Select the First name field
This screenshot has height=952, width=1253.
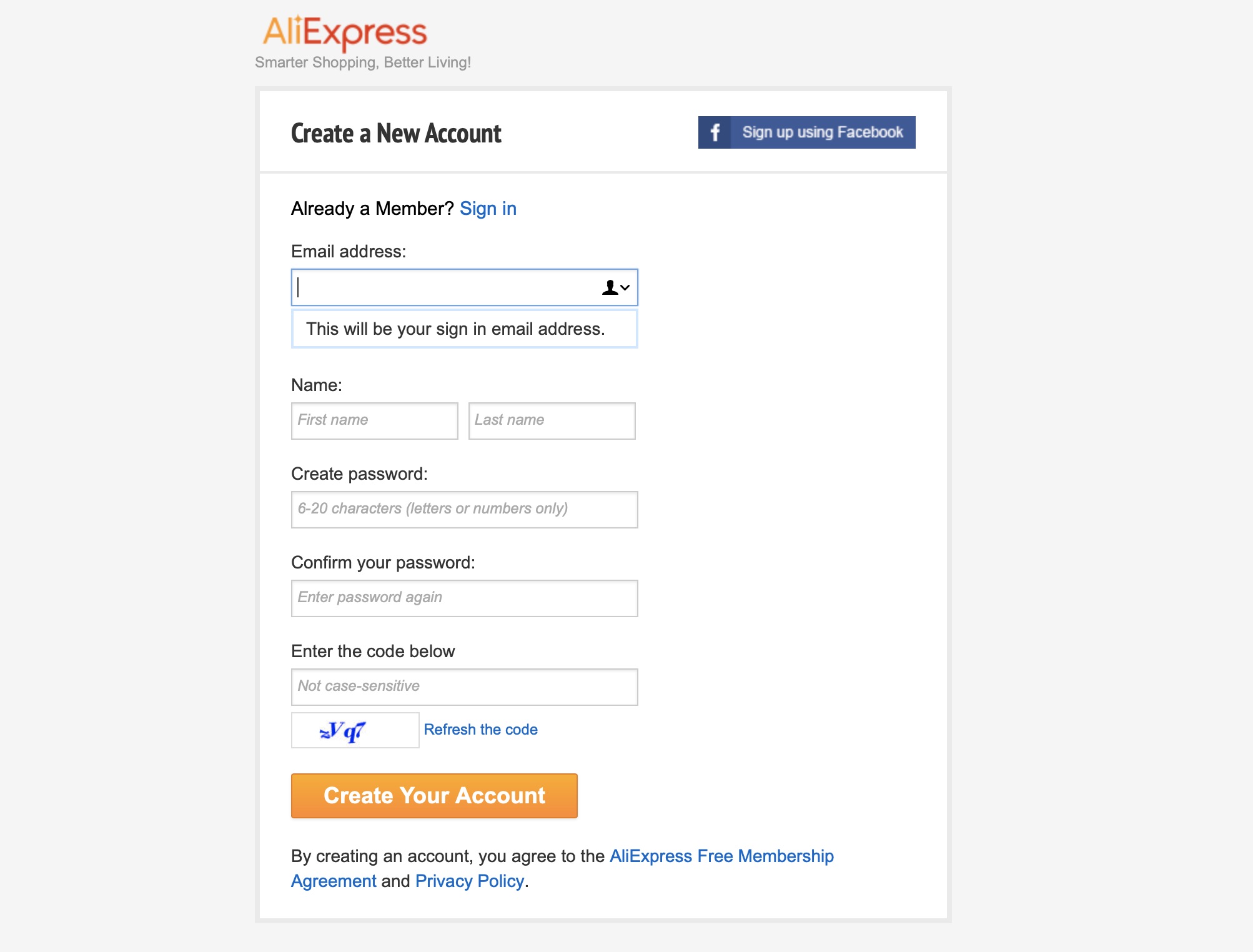(x=375, y=420)
